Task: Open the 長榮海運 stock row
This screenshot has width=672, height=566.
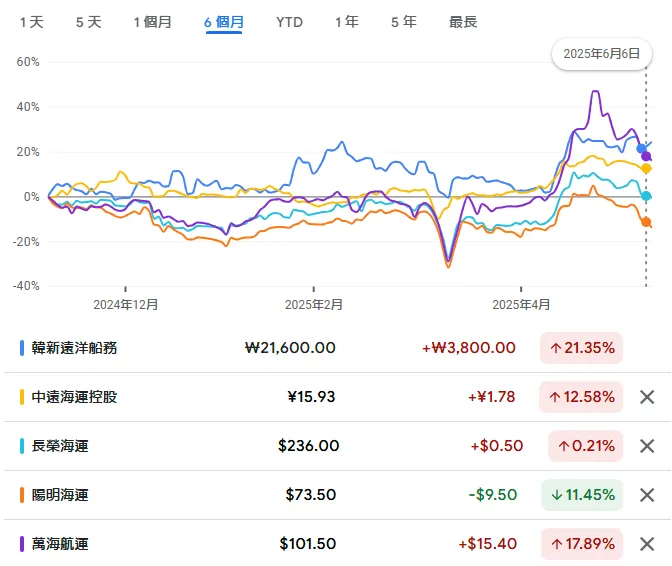Action: 337,446
